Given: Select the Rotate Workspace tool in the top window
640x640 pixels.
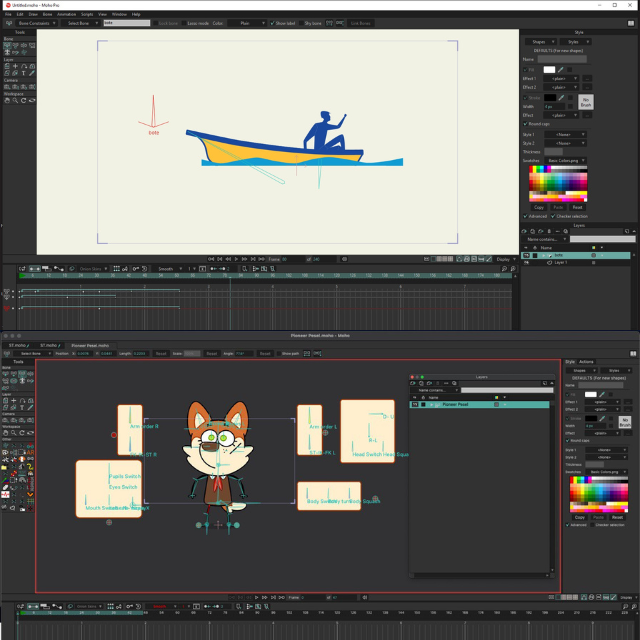Looking at the screenshot, I should (x=24, y=100).
